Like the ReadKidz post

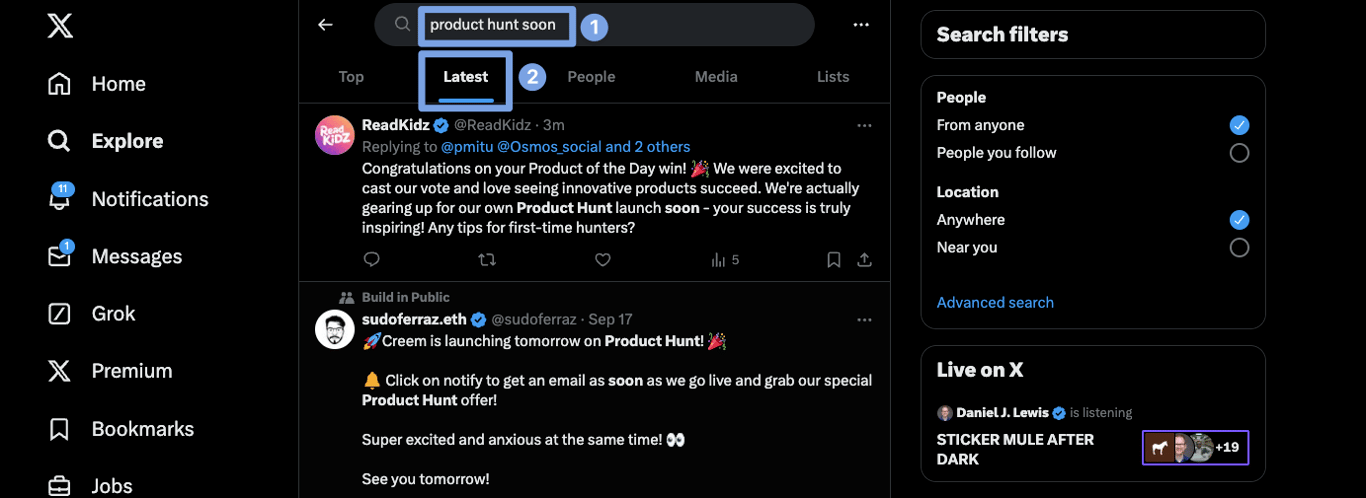point(602,260)
